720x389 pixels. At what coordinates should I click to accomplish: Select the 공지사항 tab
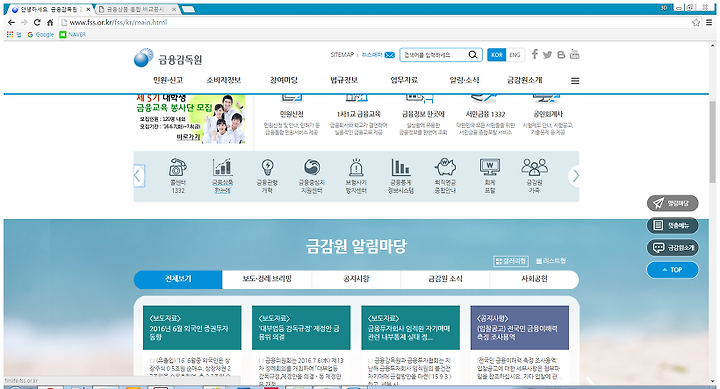click(x=356, y=279)
